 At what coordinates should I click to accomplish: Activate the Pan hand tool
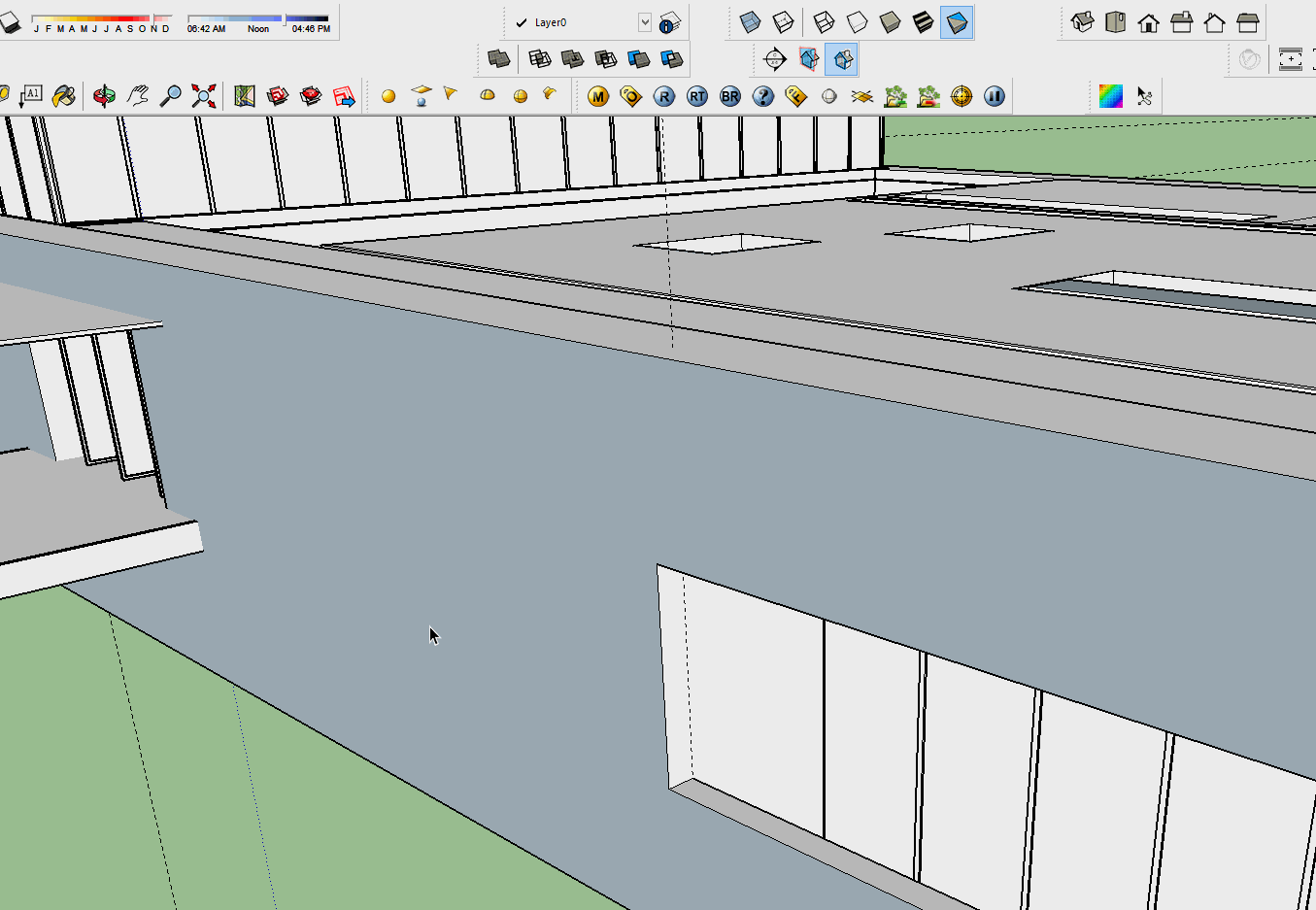pos(138,96)
